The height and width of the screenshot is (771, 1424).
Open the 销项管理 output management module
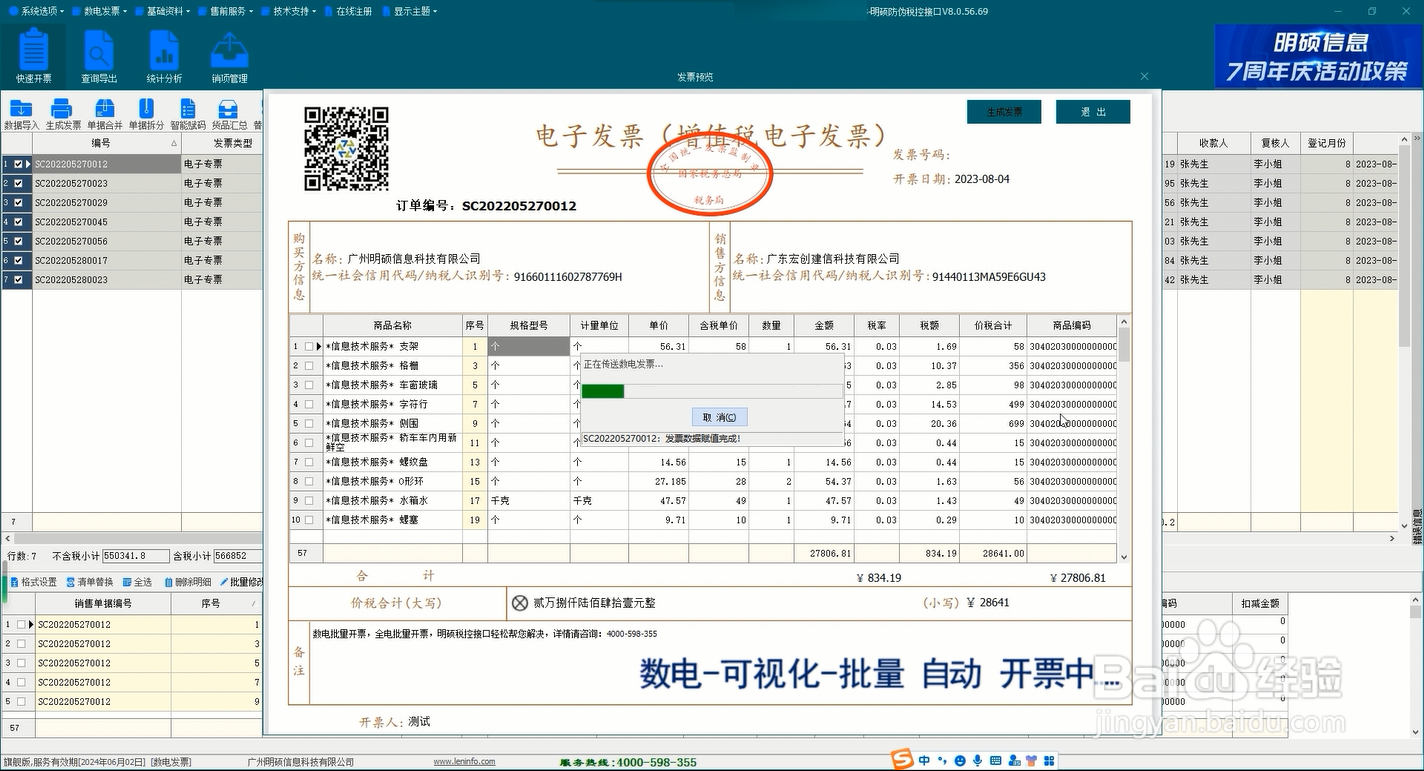230,56
